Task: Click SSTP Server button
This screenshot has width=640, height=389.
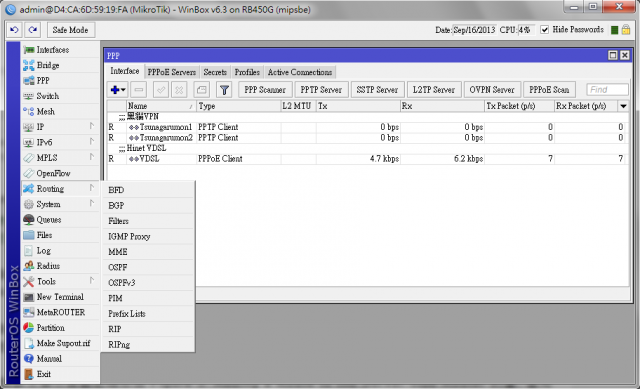Action: [x=378, y=90]
